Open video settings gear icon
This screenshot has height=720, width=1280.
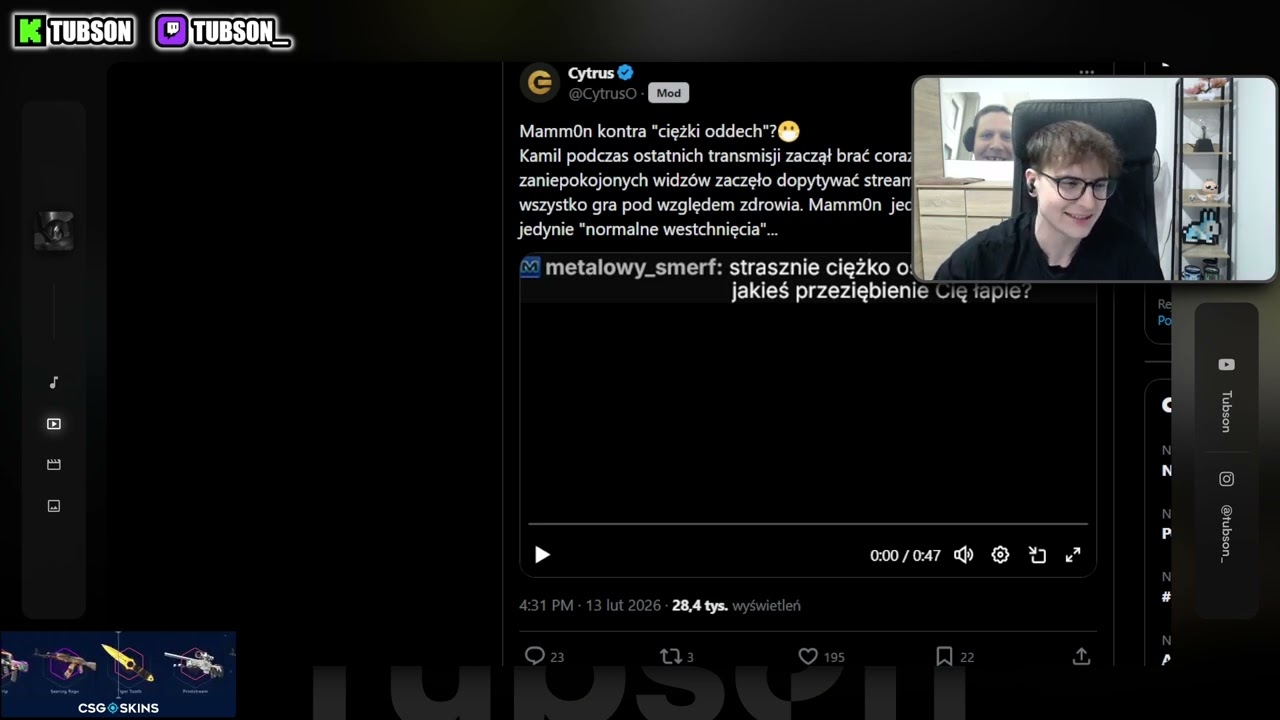click(x=1000, y=555)
